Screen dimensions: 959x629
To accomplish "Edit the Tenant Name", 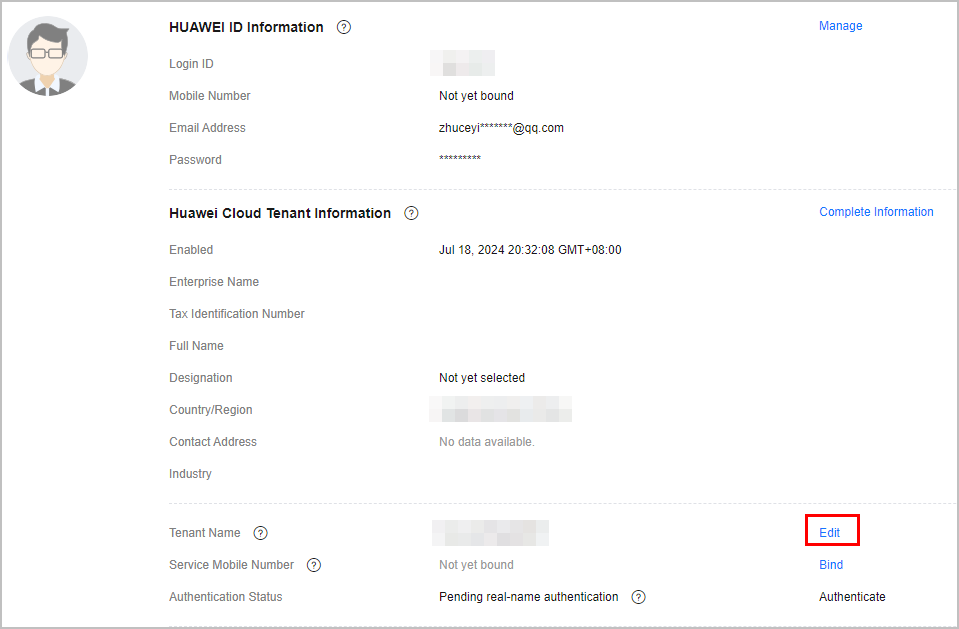I will (x=829, y=532).
